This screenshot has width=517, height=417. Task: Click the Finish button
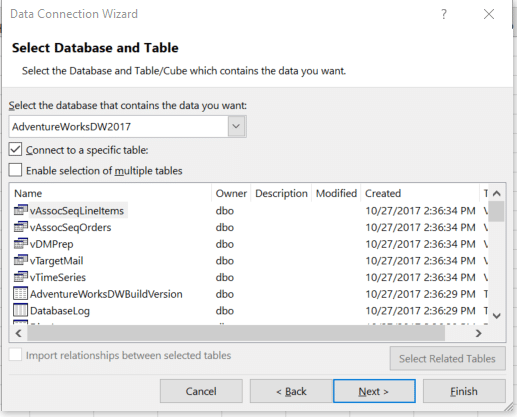coord(464,391)
